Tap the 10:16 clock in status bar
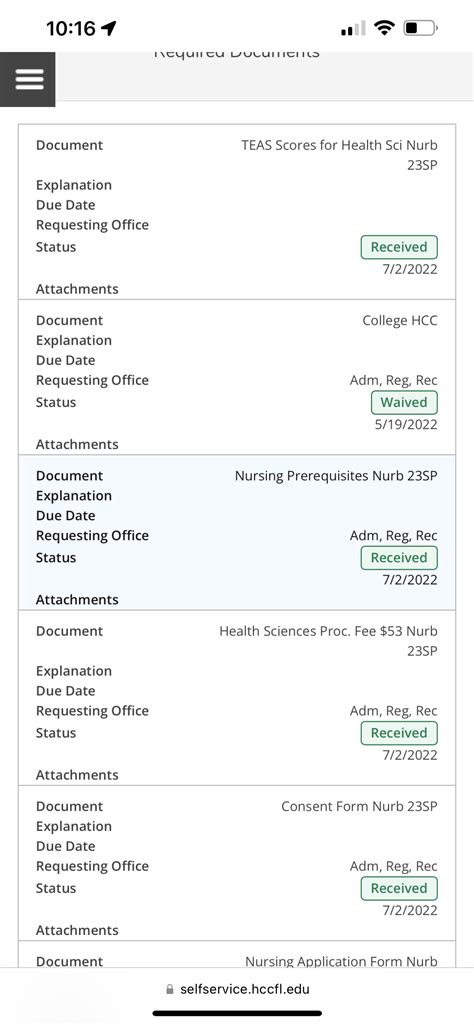Image resolution: width=474 pixels, height=1025 pixels. coord(71,28)
